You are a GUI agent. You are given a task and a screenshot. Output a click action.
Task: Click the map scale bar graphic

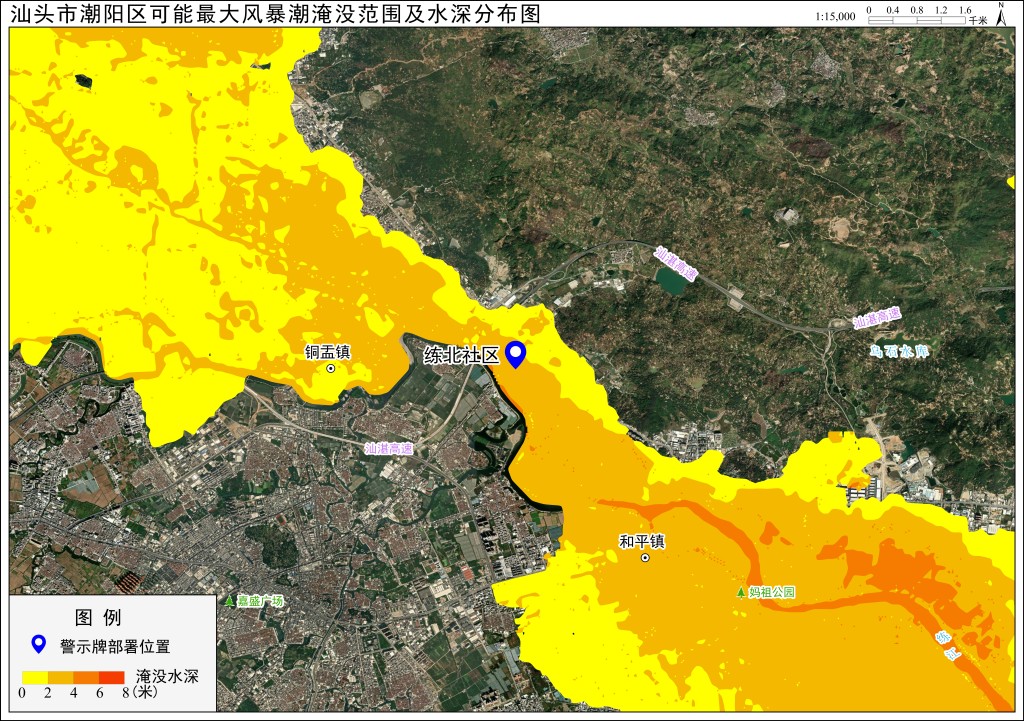(917, 20)
